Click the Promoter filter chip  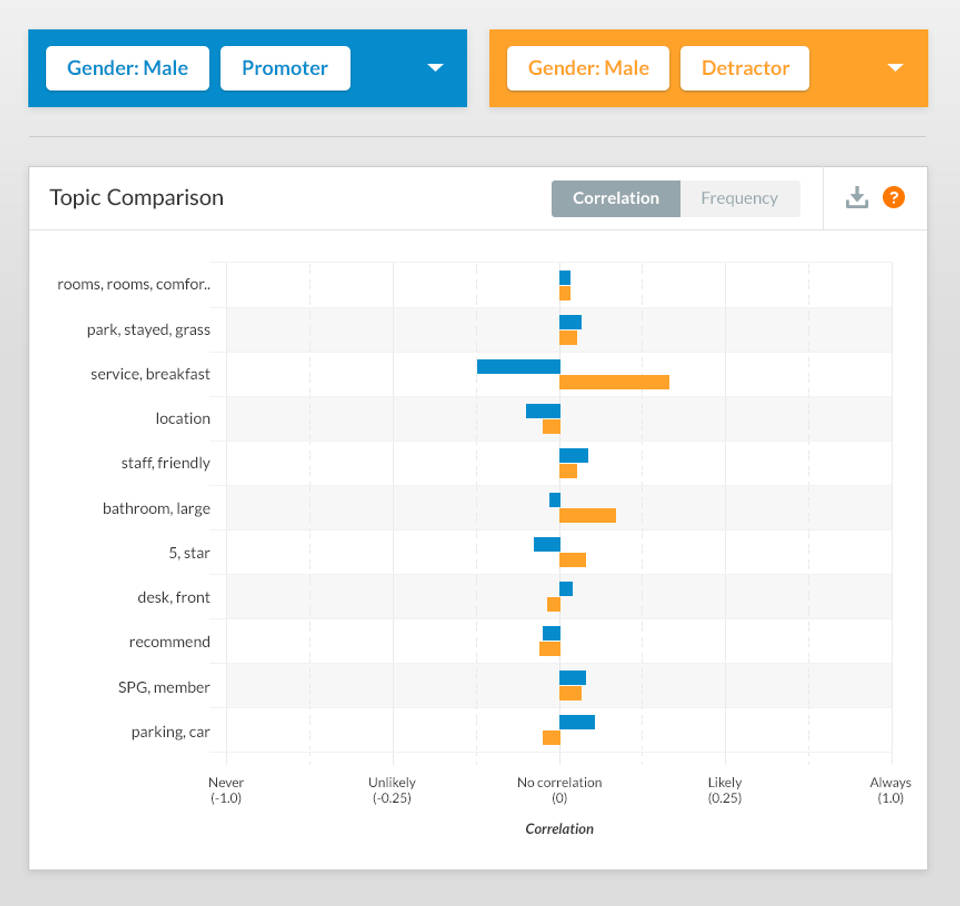tap(285, 68)
